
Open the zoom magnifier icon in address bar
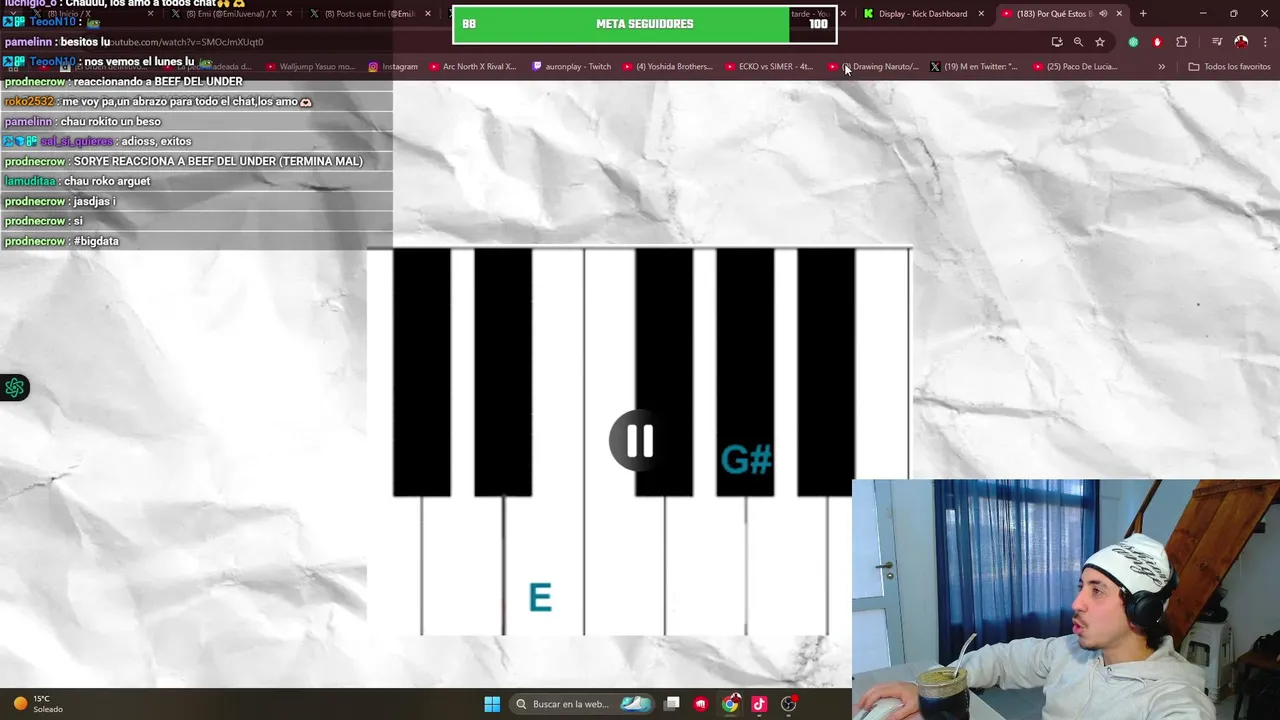pyautogui.click(x=1078, y=42)
